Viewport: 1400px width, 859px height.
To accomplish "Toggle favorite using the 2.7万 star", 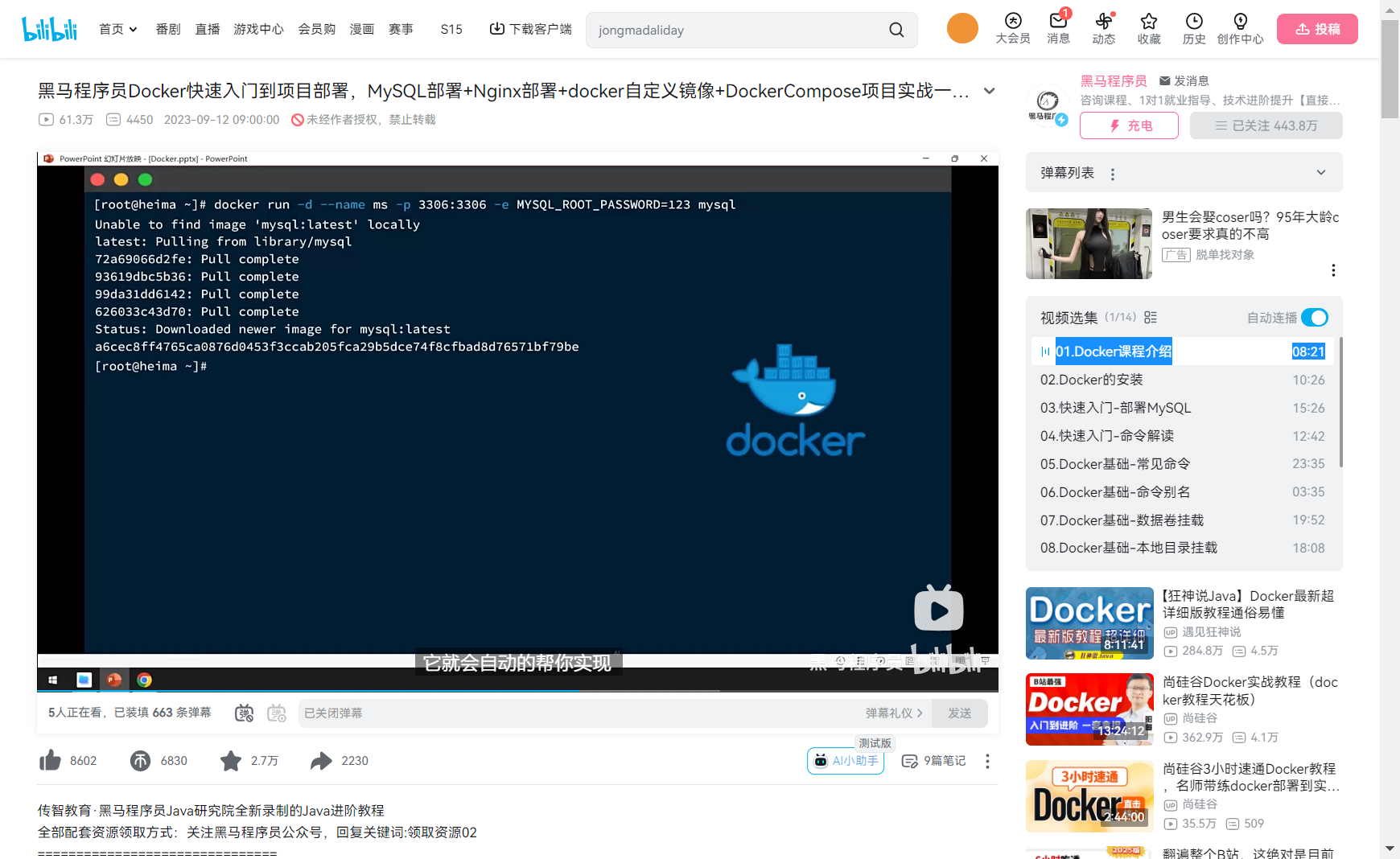I will tap(231, 760).
